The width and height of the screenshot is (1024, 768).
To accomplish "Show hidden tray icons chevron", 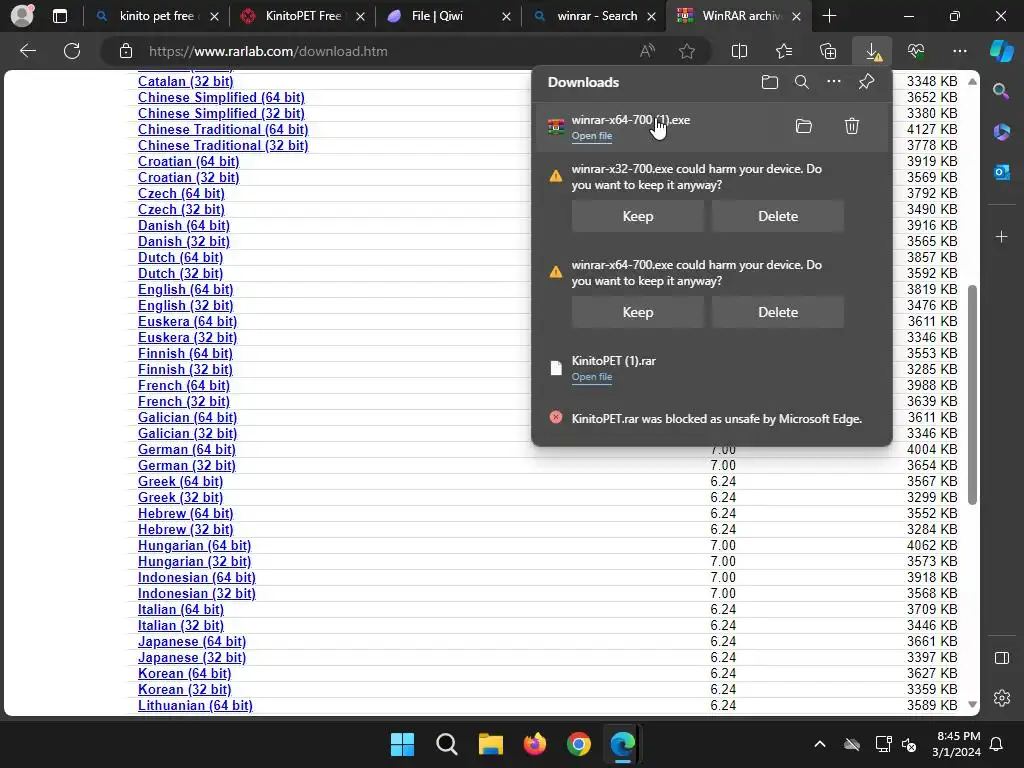I will (x=820, y=744).
